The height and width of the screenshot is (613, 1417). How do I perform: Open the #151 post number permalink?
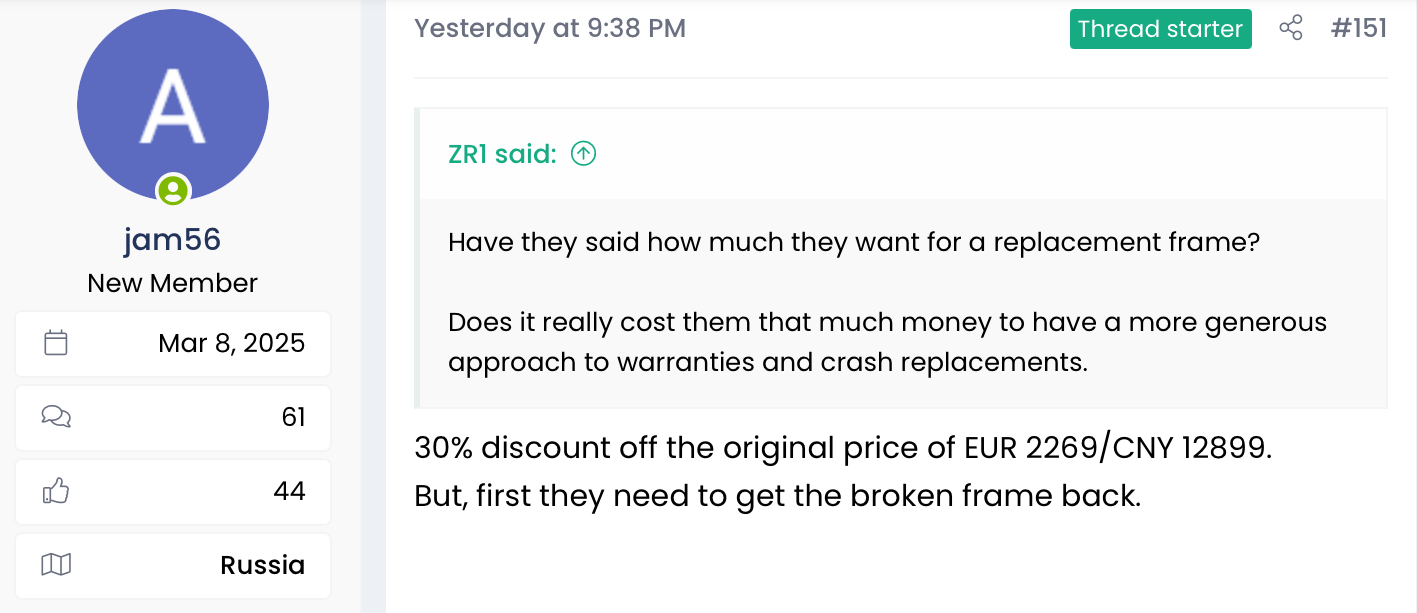point(1358,28)
